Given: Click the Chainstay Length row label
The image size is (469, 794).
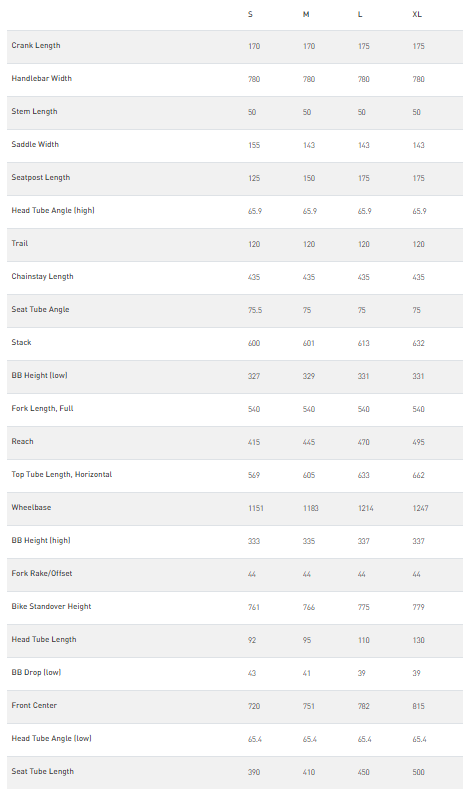Looking at the screenshot, I should coord(43,276).
